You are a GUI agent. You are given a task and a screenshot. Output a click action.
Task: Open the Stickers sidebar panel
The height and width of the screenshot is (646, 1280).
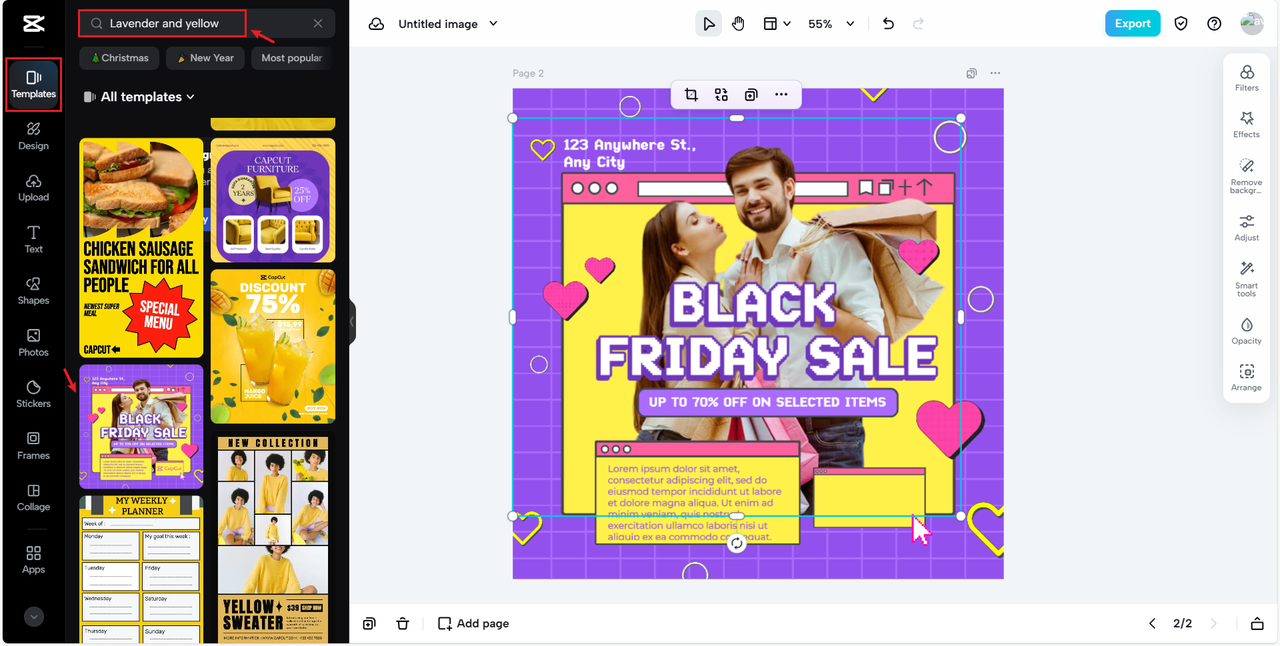tap(33, 394)
